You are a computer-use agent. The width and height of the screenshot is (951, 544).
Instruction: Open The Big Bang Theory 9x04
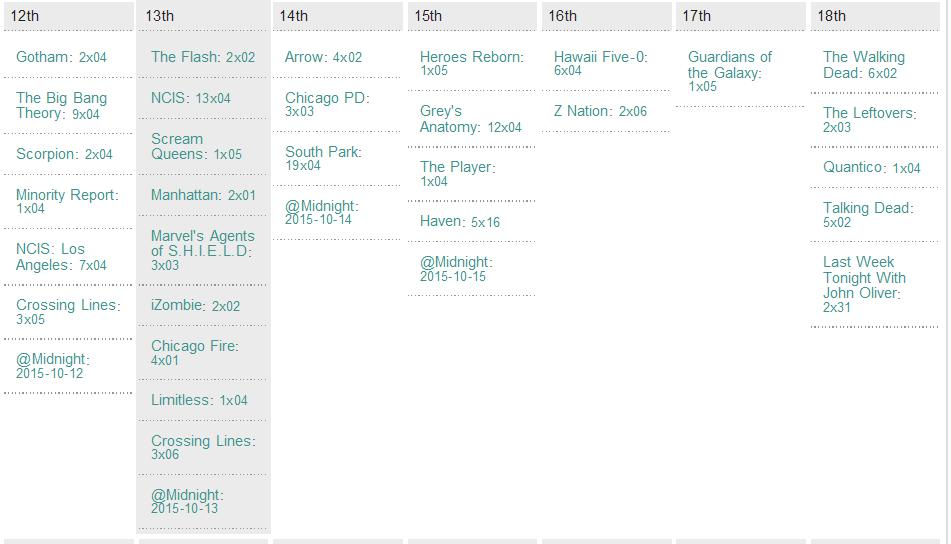pos(61,106)
